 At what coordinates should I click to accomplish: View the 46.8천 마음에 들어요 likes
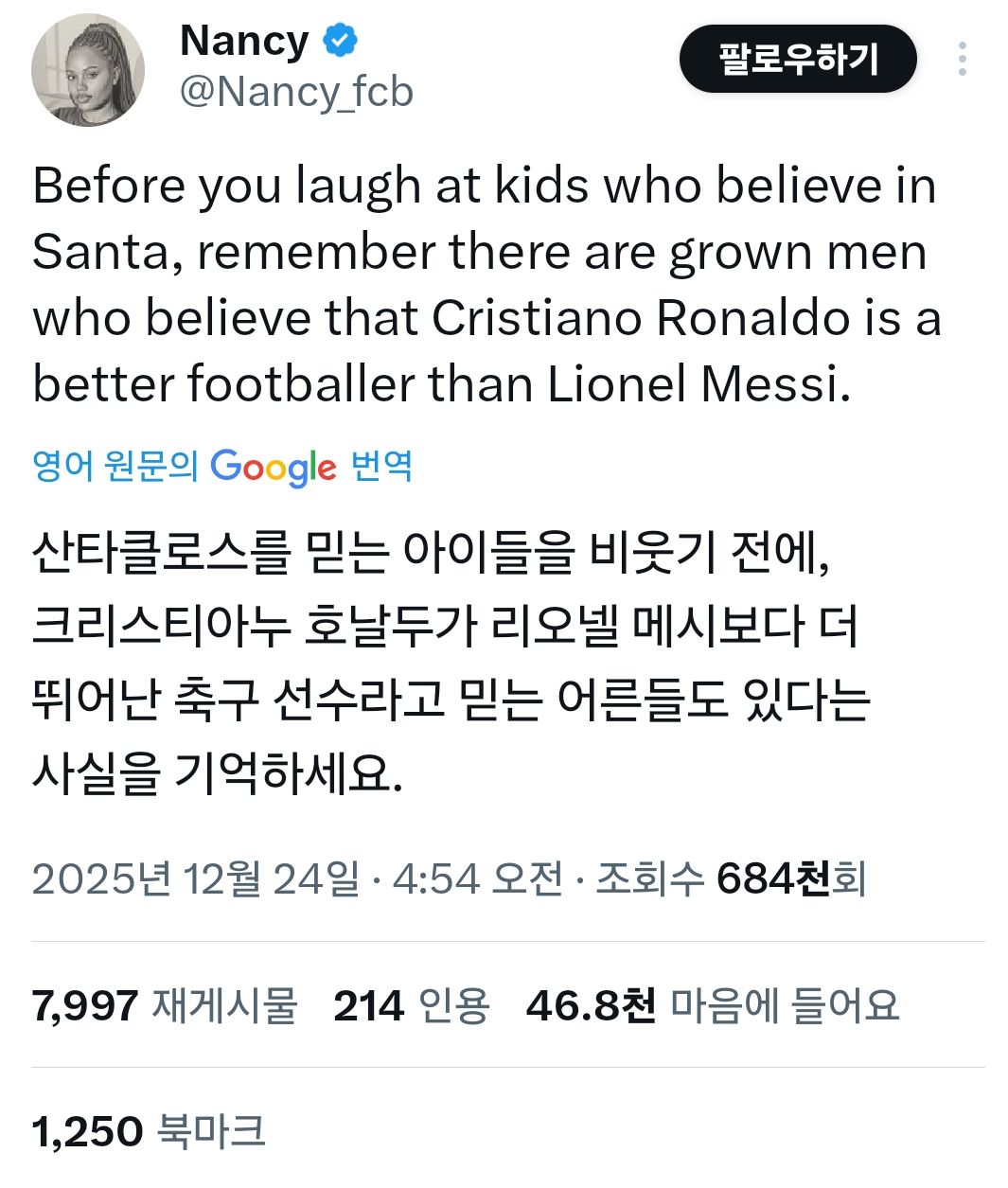pyautogui.click(x=713, y=1005)
